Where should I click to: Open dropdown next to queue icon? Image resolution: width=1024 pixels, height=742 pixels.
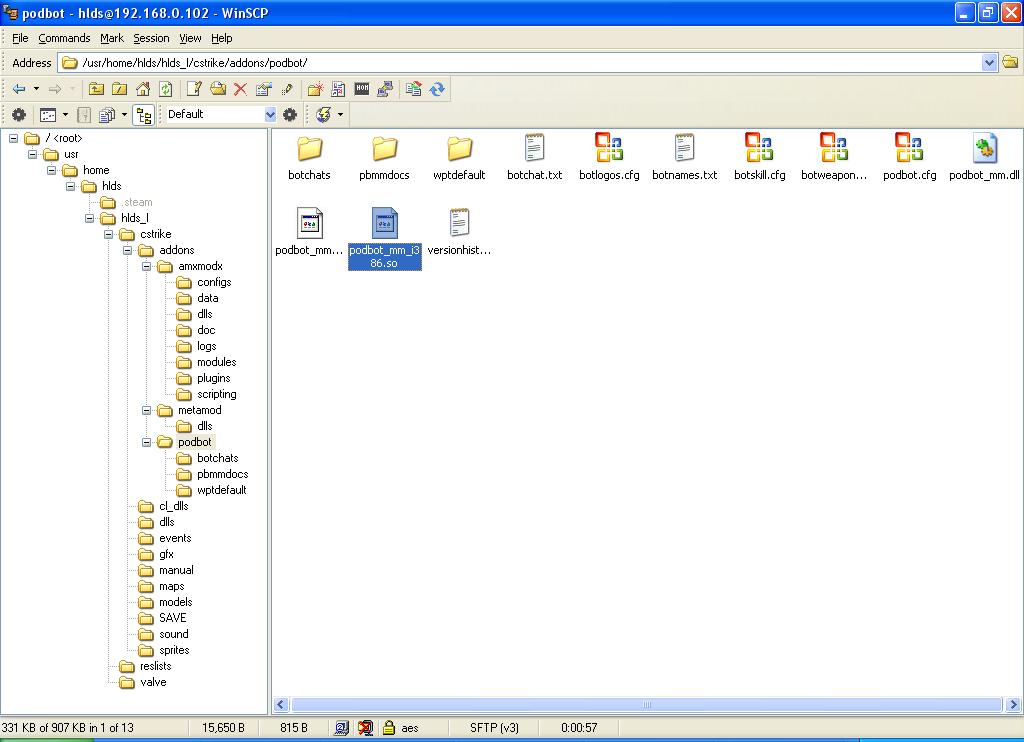(124, 115)
